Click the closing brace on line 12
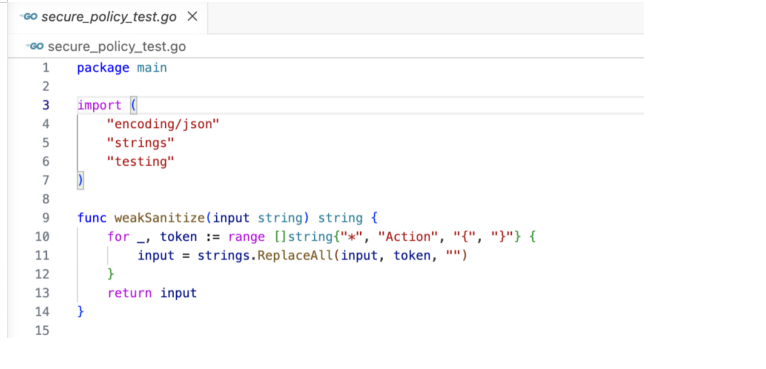Screen dimensions: 766x369 tap(111, 275)
